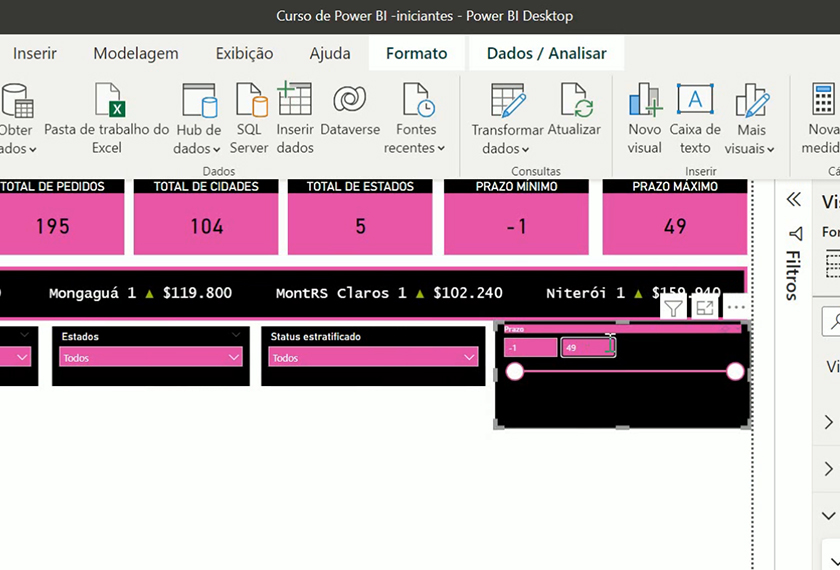Add a Caixa de texto
The image size is (840, 570).
point(695,100)
